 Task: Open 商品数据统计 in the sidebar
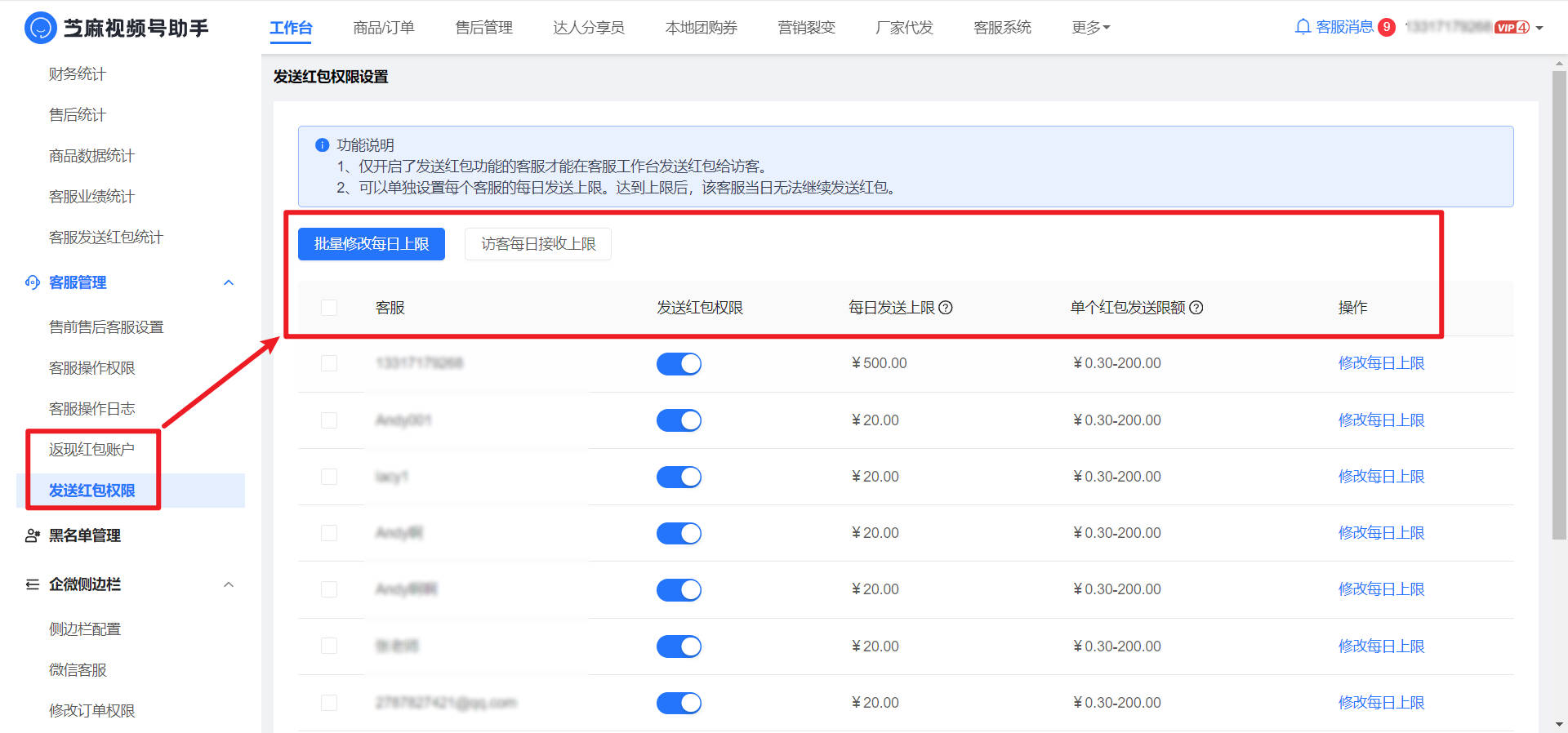coord(91,156)
